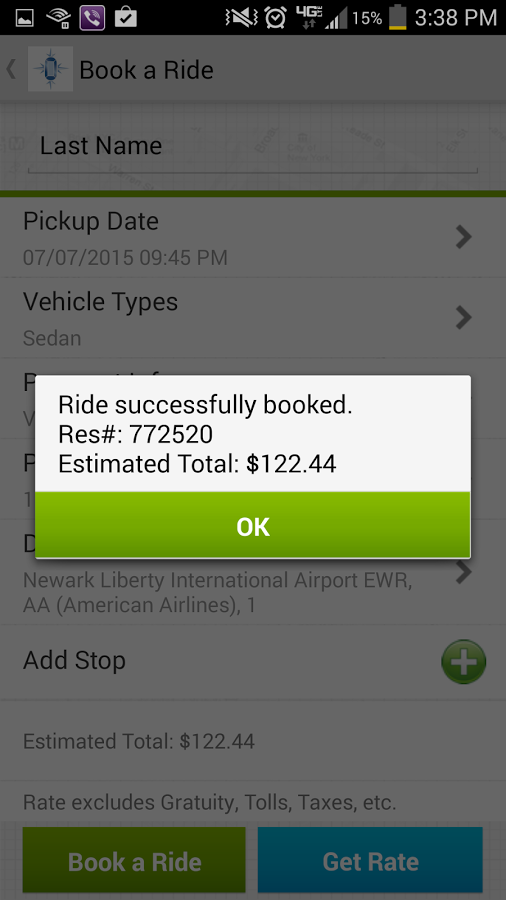Tap the alarm clock status icon
The height and width of the screenshot is (900, 506).
(275, 18)
